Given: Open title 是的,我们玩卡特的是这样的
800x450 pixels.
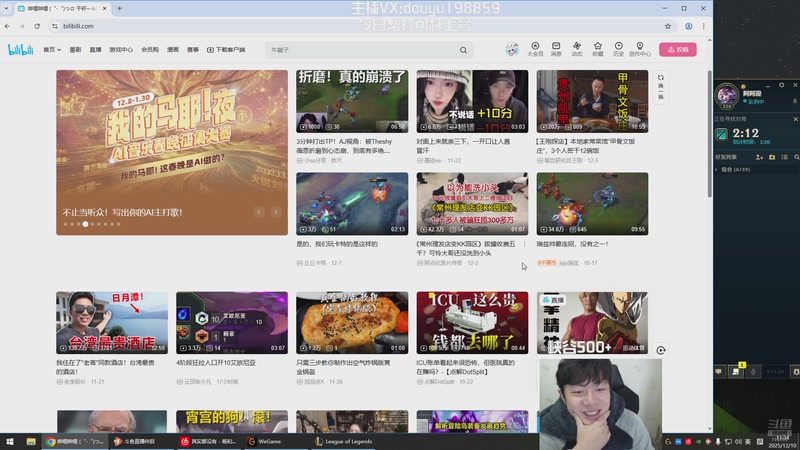Looking at the screenshot, I should pos(337,244).
